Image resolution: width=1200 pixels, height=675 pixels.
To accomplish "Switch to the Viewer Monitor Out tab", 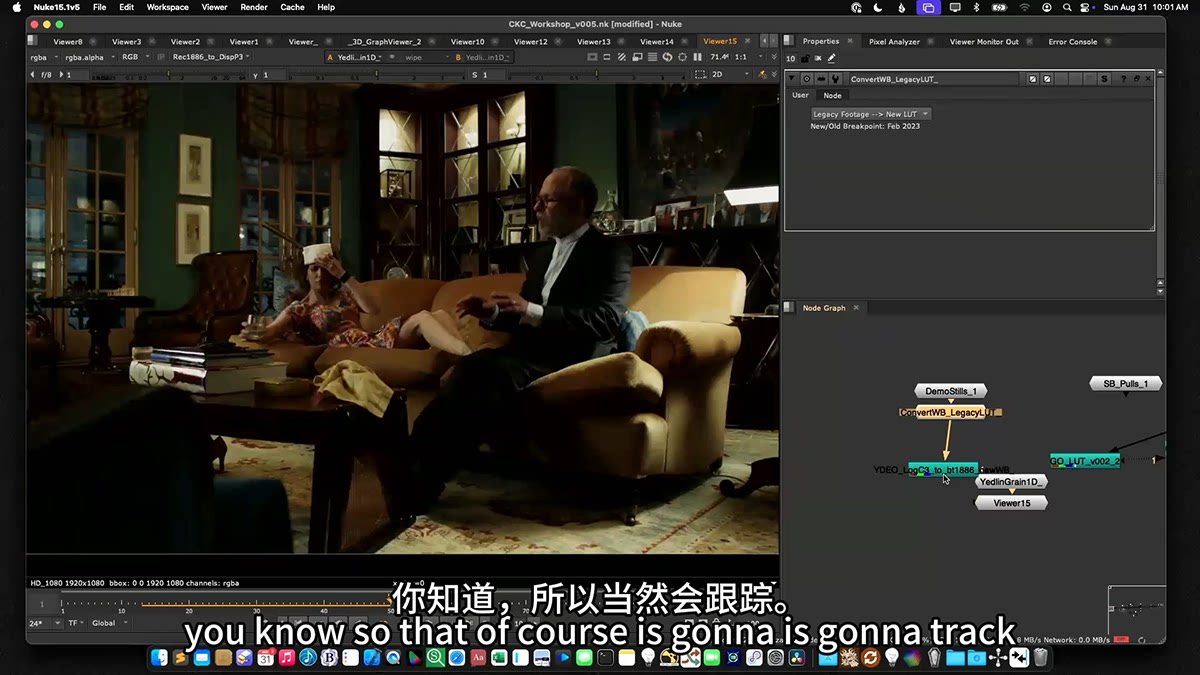I will coord(984,41).
